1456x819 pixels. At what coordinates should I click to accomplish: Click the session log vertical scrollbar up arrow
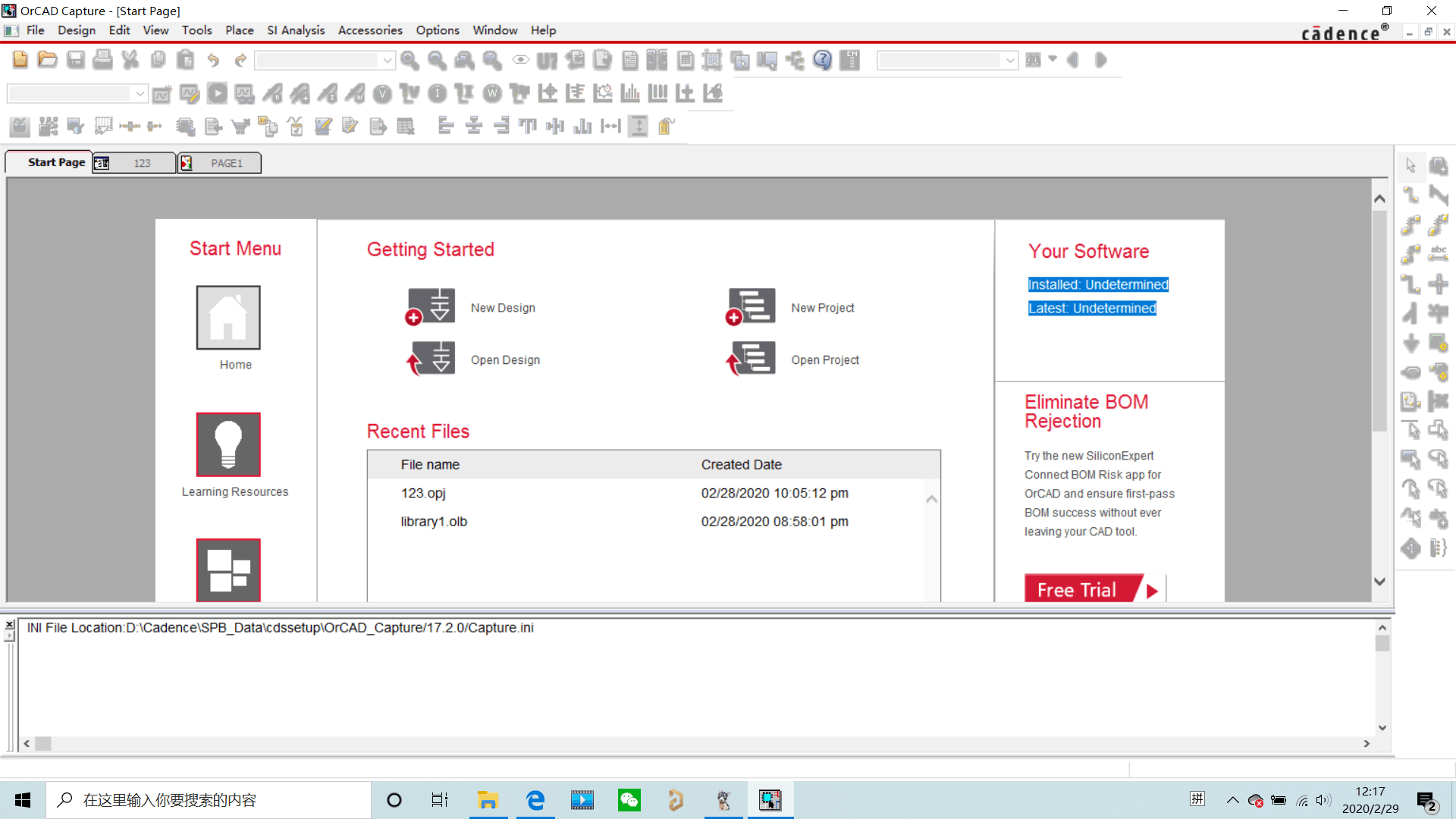pos(1382,627)
